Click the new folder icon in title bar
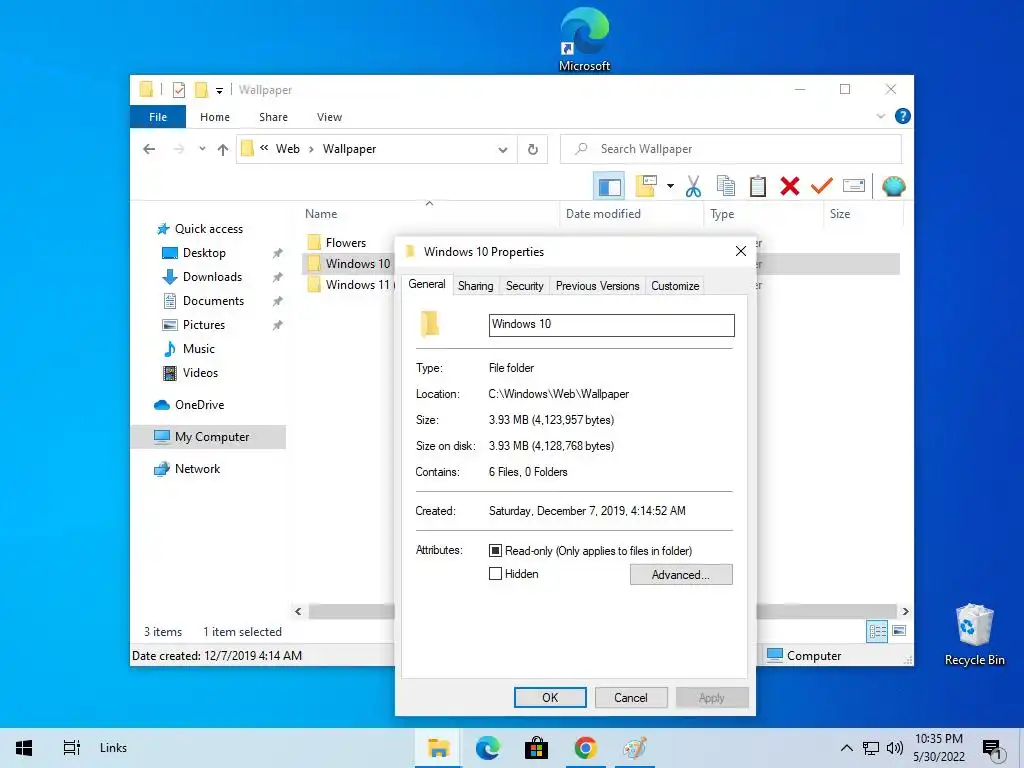This screenshot has width=1024, height=768. point(202,90)
